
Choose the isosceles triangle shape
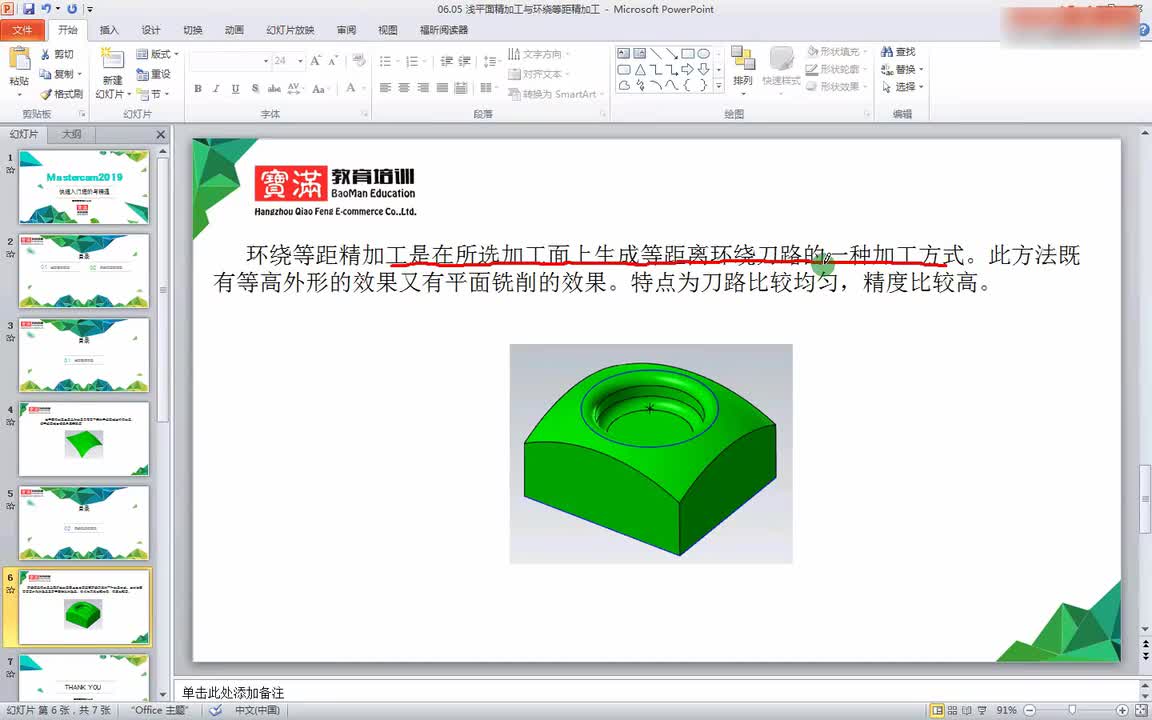[x=640, y=70]
